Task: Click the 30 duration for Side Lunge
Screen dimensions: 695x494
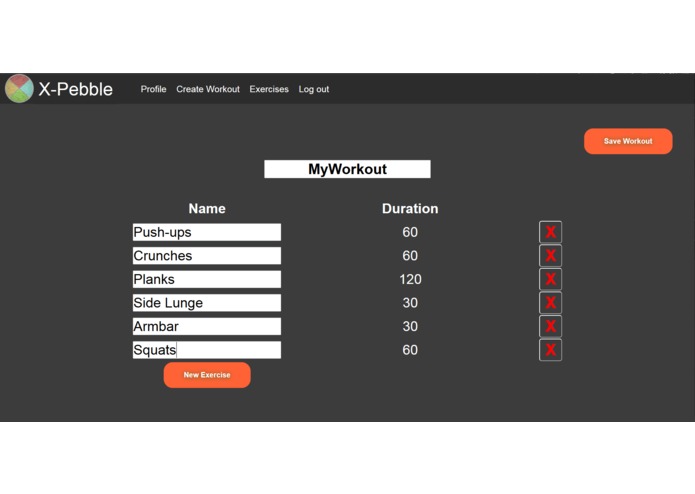Action: (x=410, y=303)
